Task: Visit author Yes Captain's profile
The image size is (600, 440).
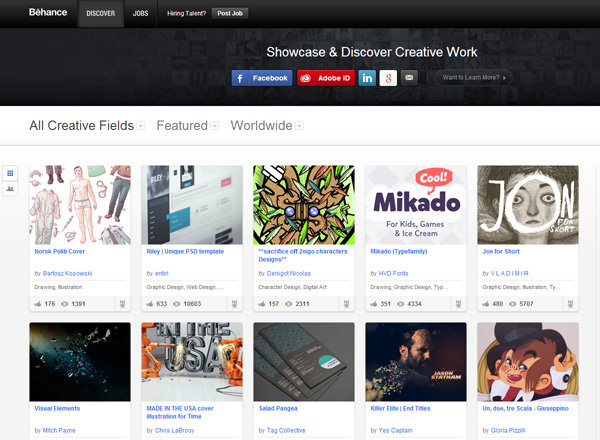Action: point(396,430)
